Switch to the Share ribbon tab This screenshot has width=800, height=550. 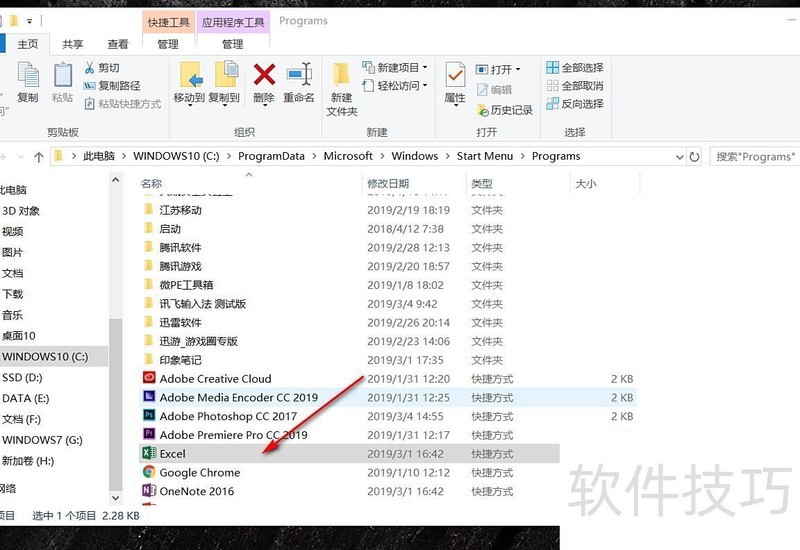pos(73,44)
